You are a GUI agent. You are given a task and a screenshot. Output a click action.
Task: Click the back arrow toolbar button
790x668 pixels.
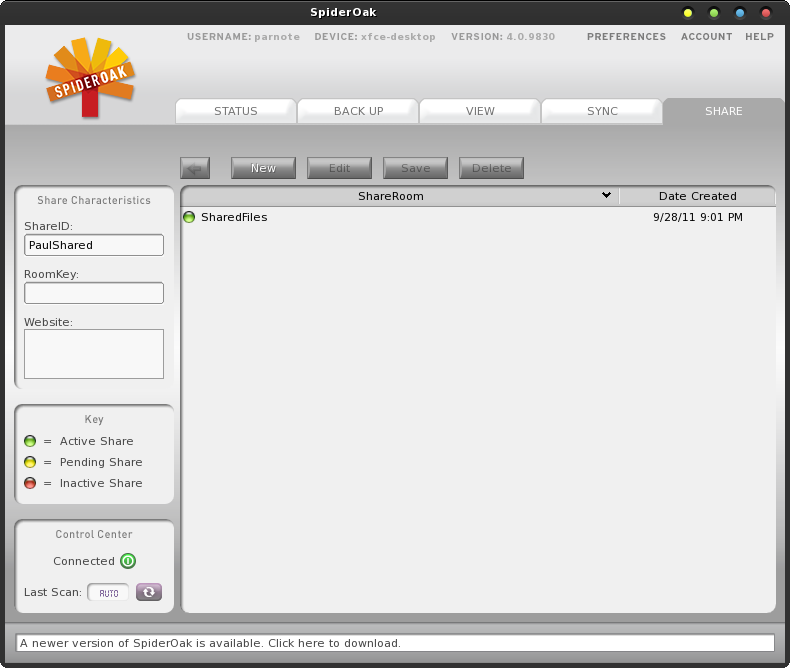pyautogui.click(x=195, y=168)
